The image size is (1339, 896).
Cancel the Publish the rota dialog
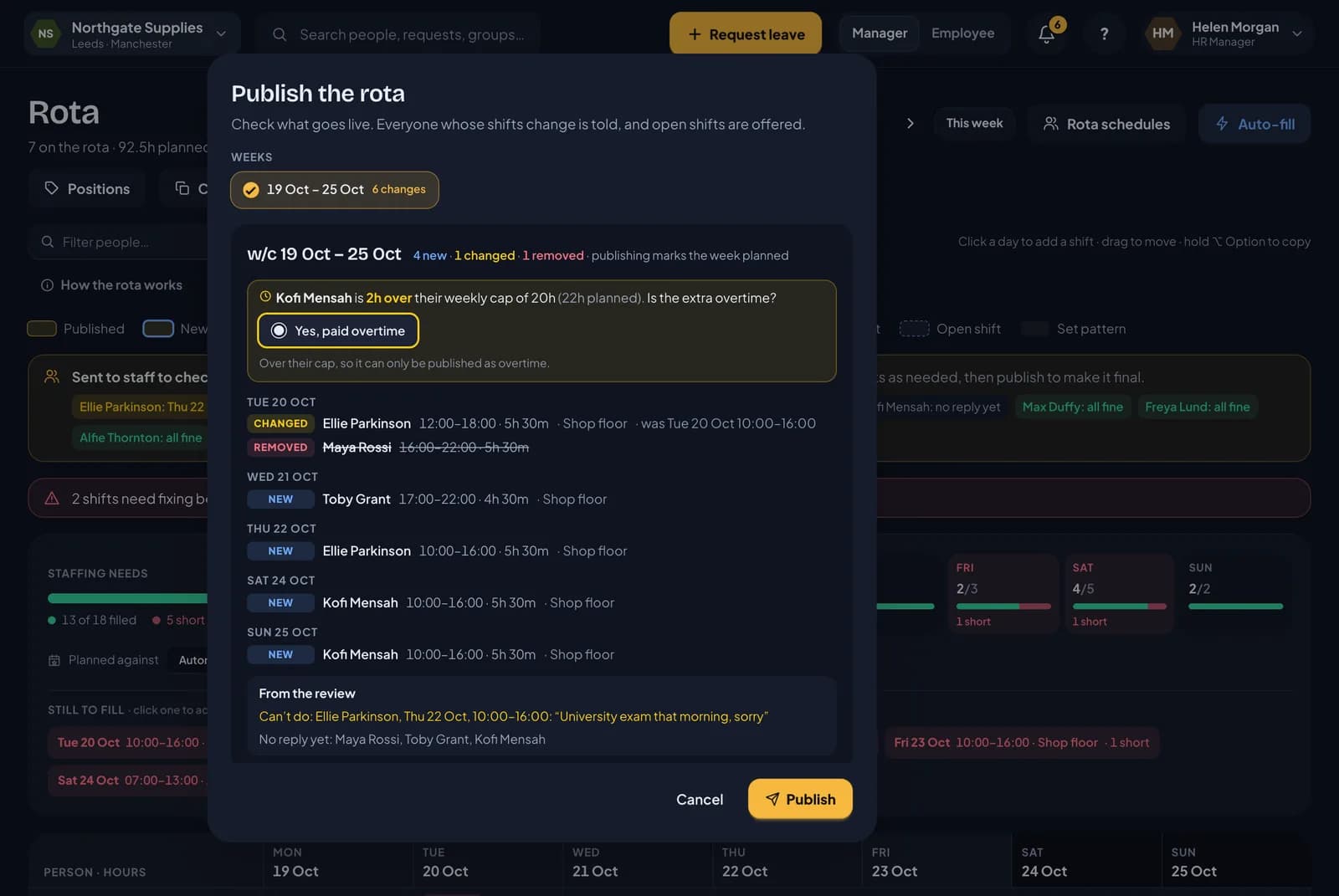[700, 800]
